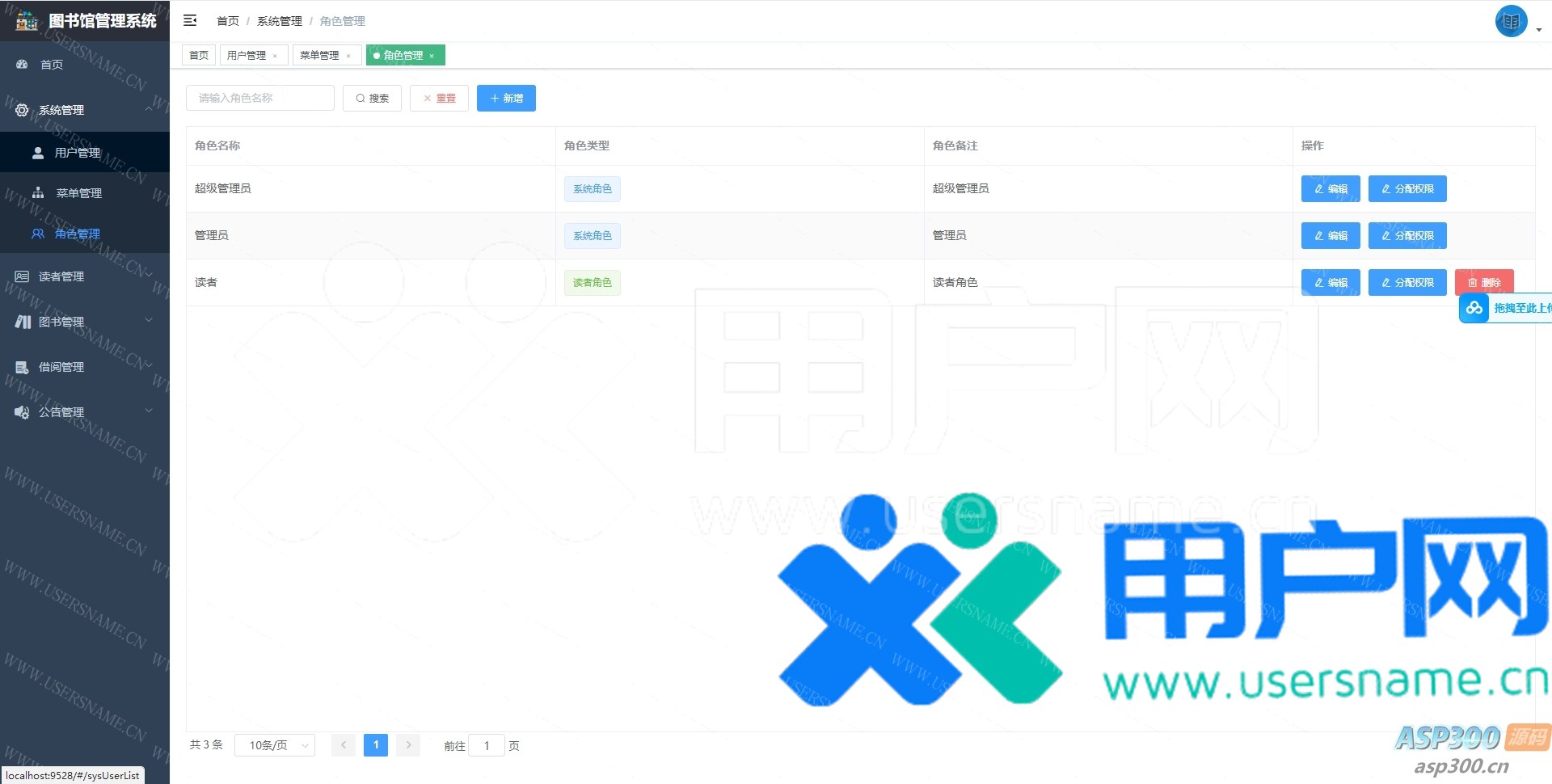This screenshot has width=1552, height=784.
Task: Delete the 读者 role
Action: click(1484, 282)
